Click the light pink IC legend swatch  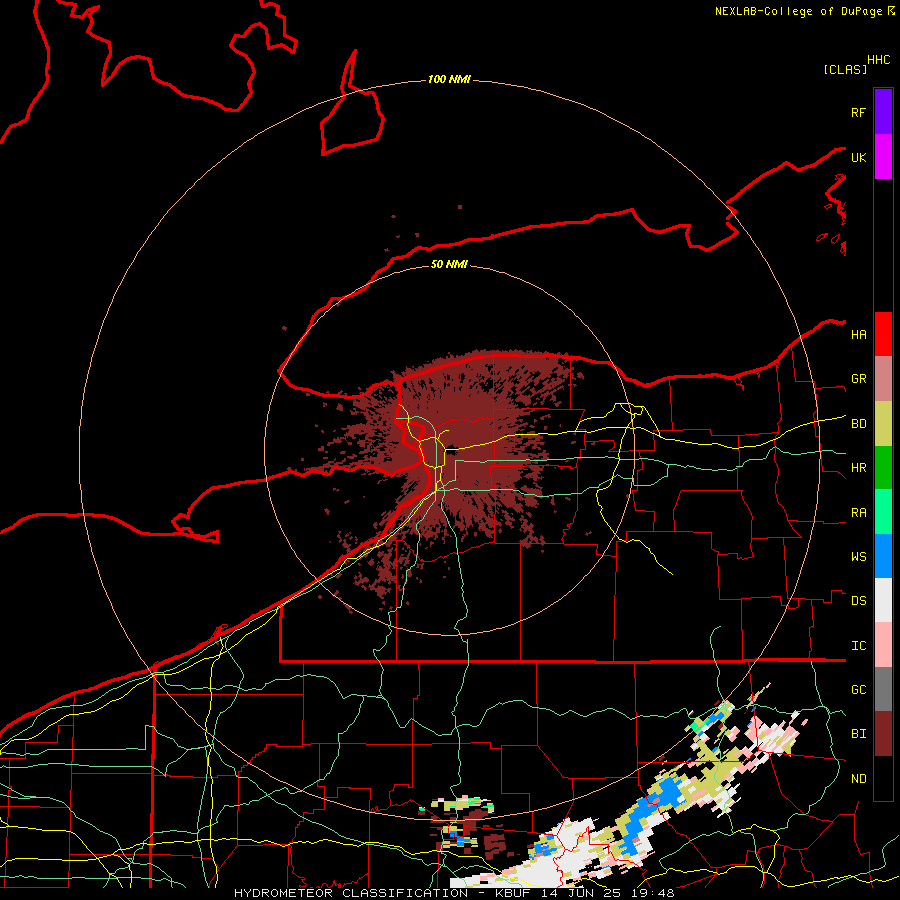tap(883, 645)
